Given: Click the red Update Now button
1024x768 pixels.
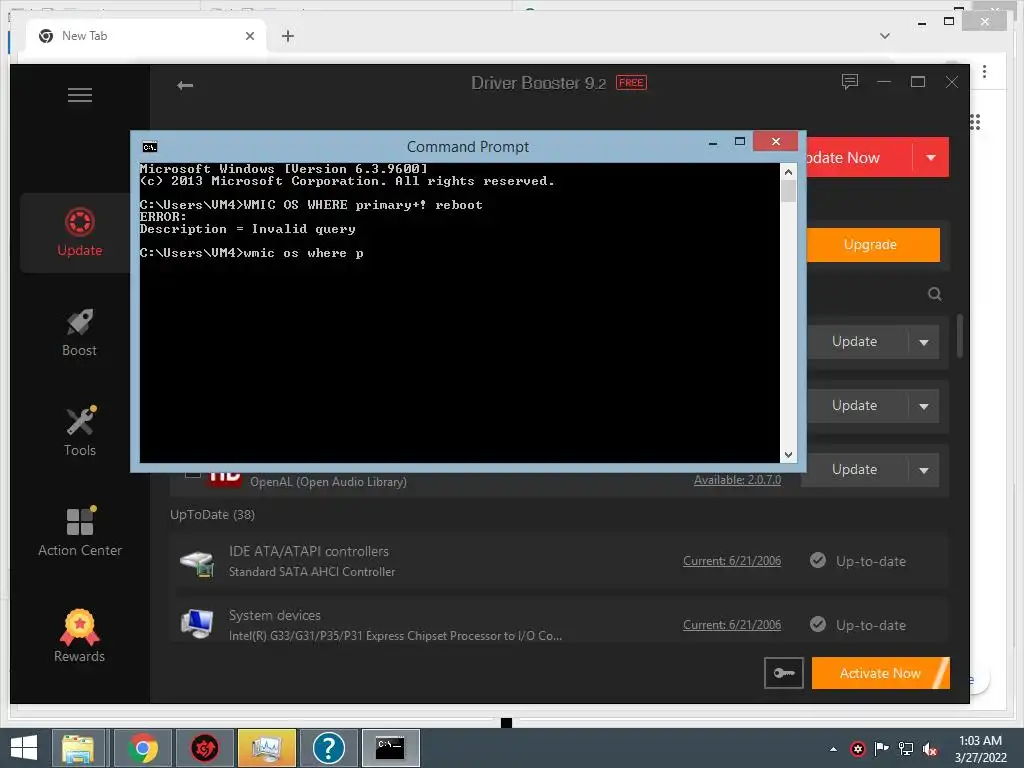Looking at the screenshot, I should point(859,157).
